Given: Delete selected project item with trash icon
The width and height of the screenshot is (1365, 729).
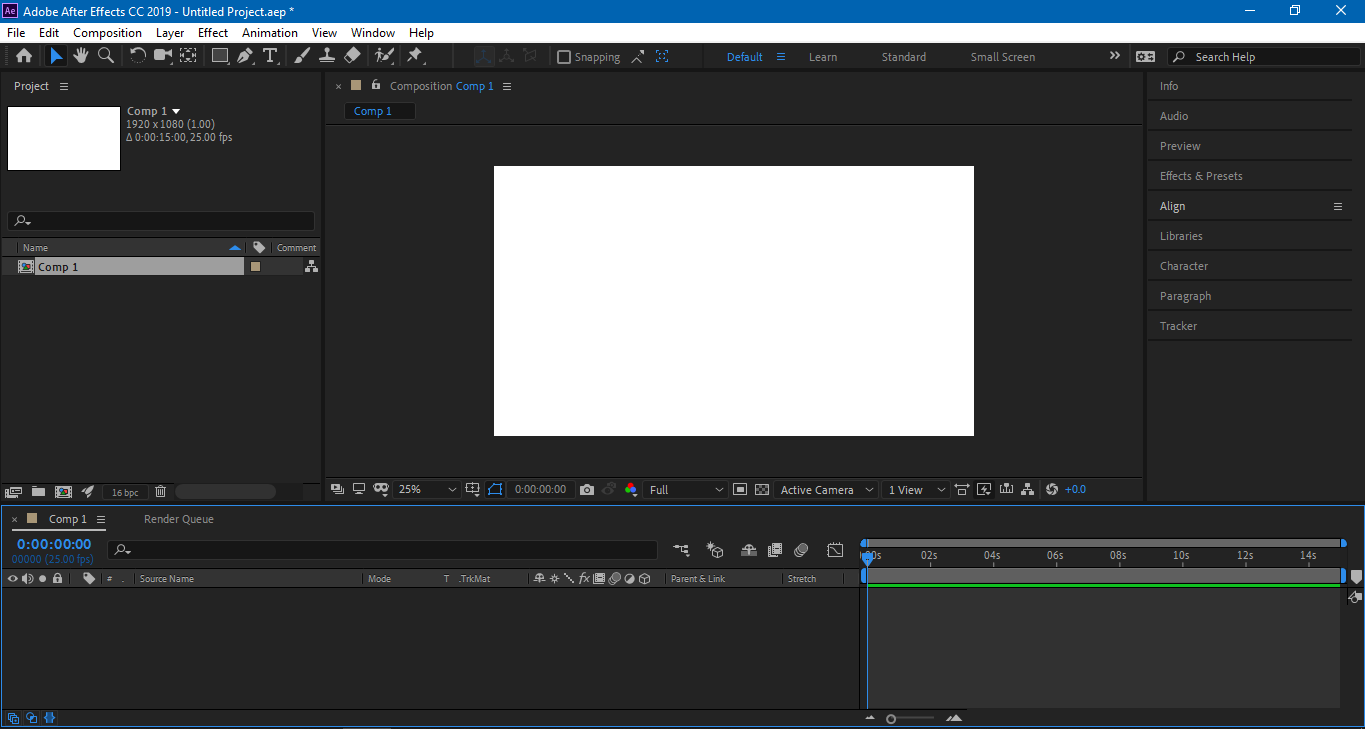Looking at the screenshot, I should [x=160, y=492].
